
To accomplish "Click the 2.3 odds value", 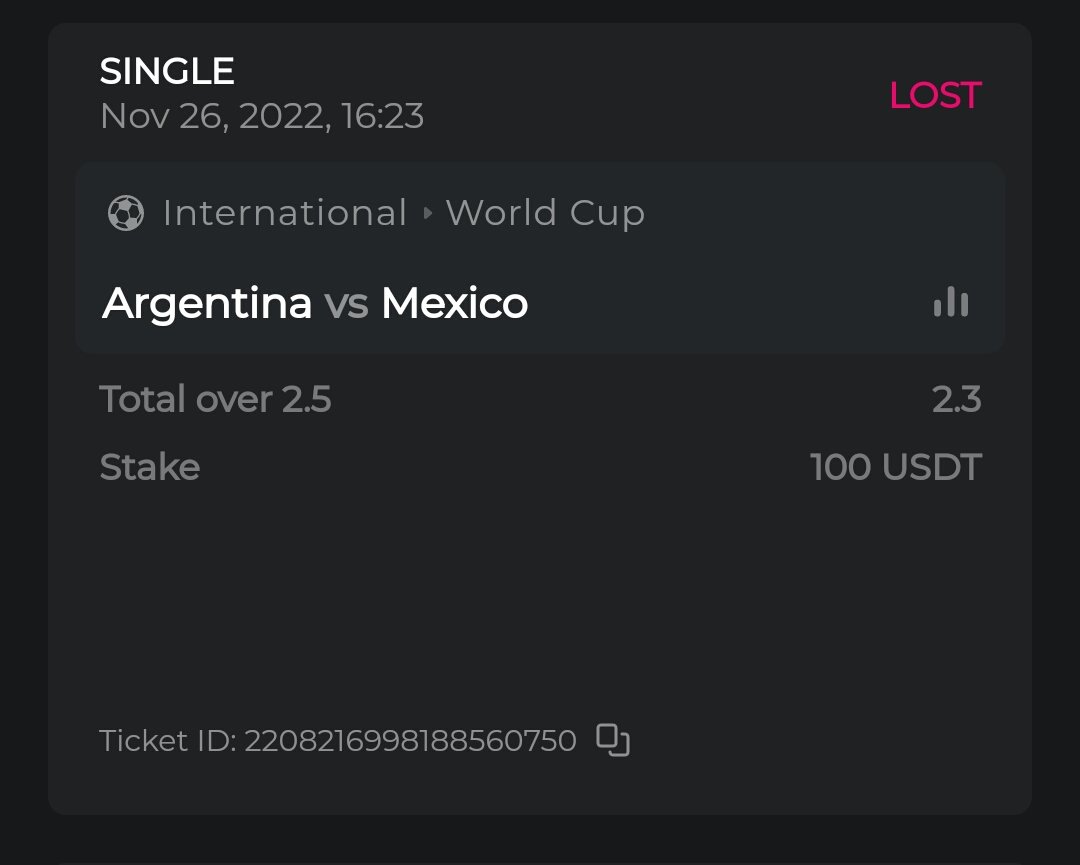I will 956,399.
